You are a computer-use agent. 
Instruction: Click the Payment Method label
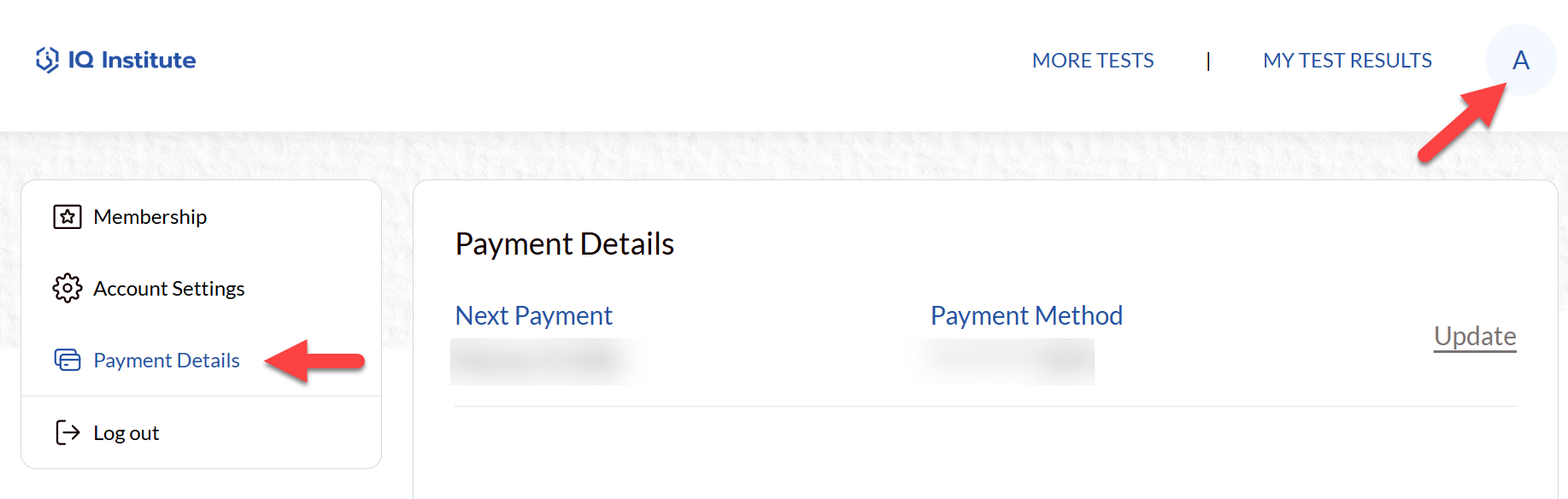pos(1025,316)
